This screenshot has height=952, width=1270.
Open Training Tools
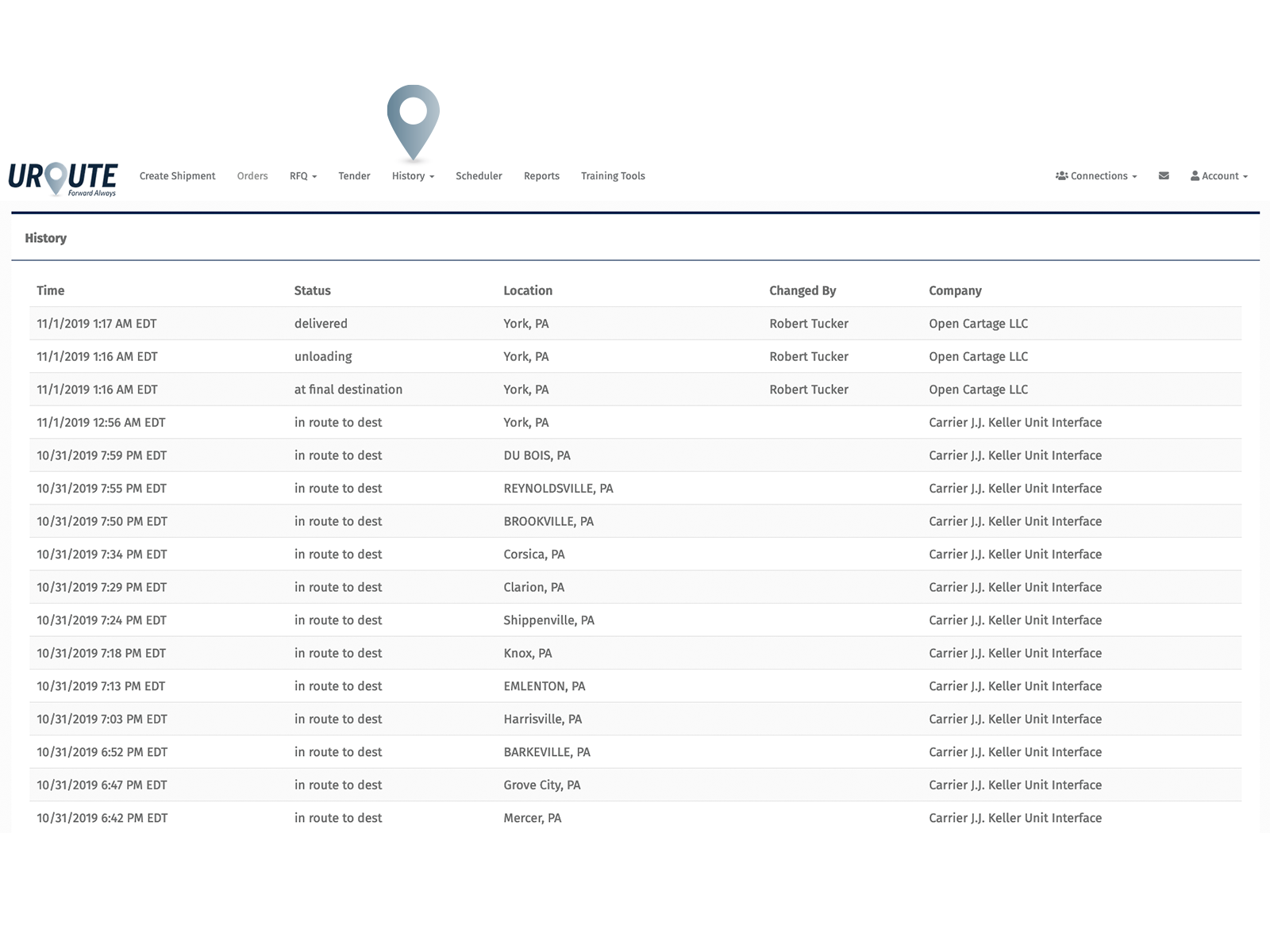coord(613,176)
